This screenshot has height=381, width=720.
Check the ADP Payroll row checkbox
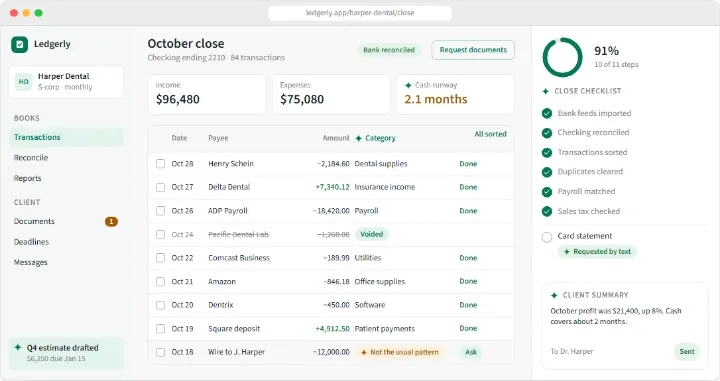pyautogui.click(x=160, y=211)
